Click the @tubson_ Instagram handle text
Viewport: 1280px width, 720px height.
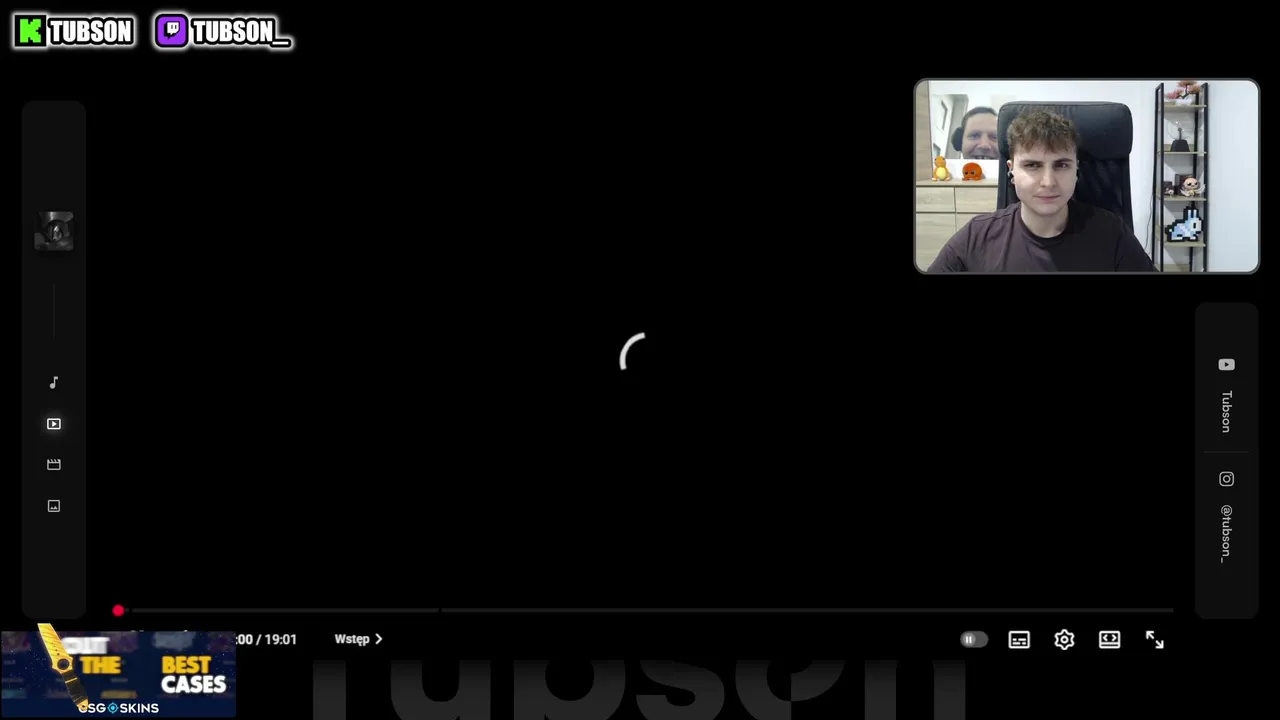pos(1226,533)
